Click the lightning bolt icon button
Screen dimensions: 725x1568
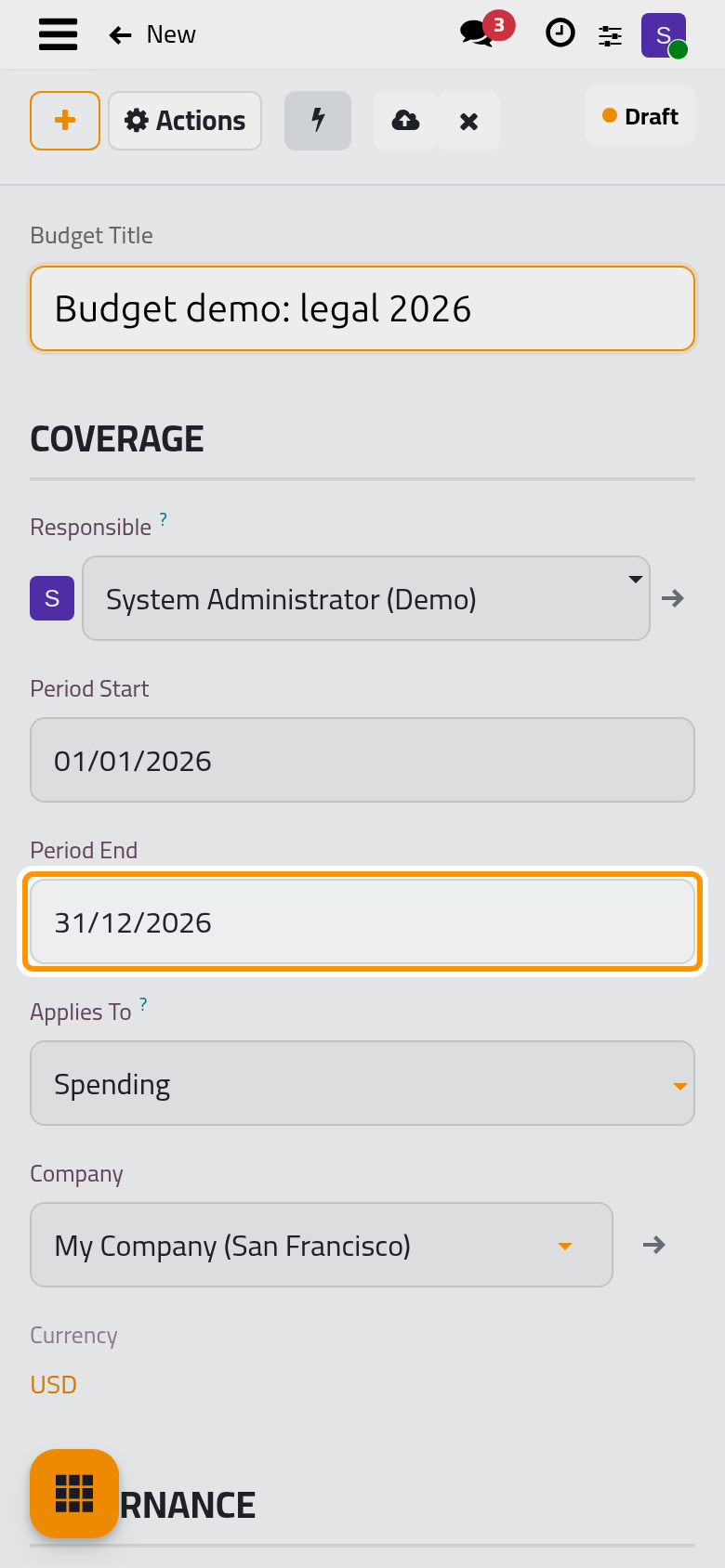(x=318, y=121)
